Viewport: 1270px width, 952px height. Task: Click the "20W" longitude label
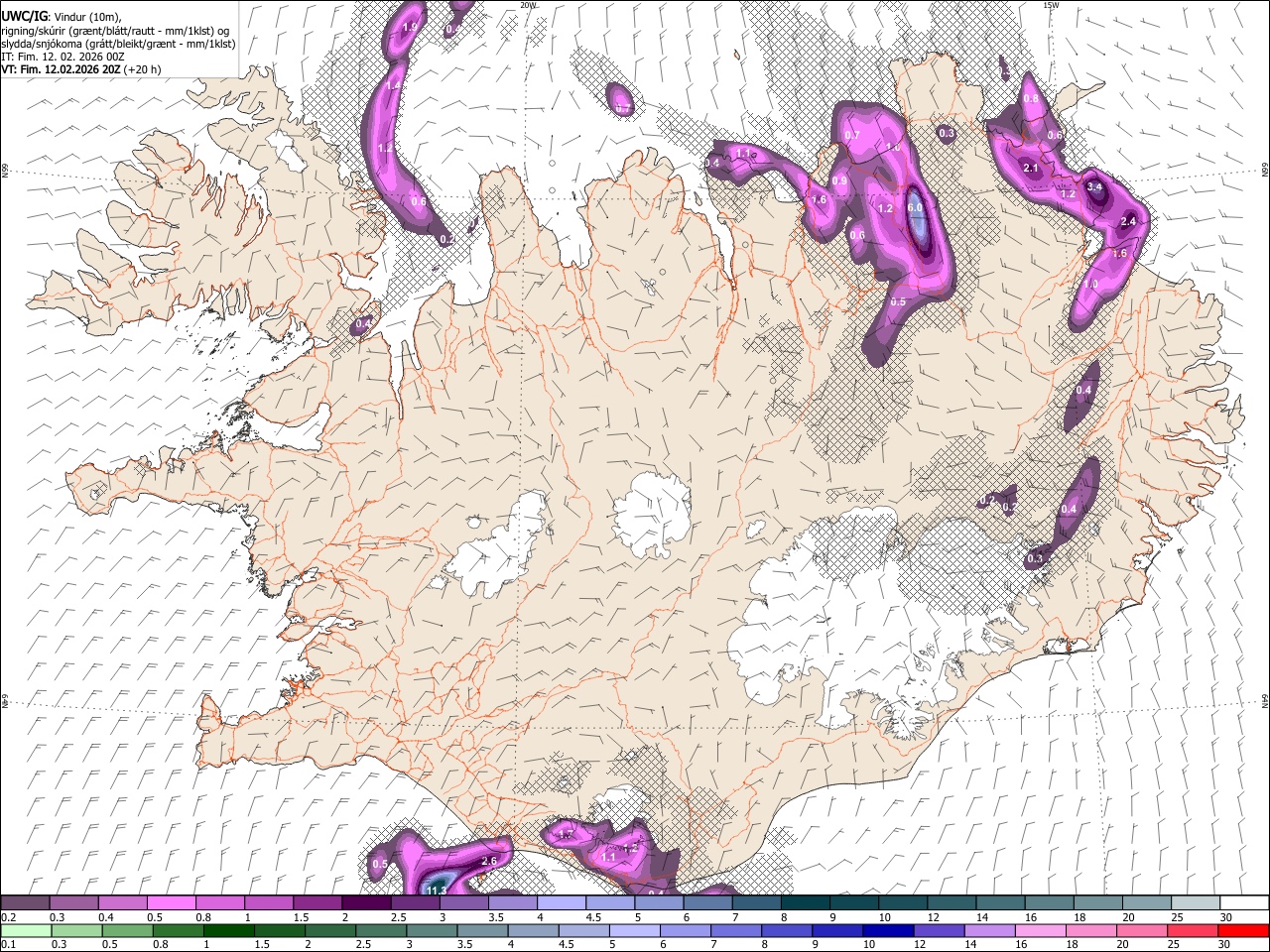point(528,5)
